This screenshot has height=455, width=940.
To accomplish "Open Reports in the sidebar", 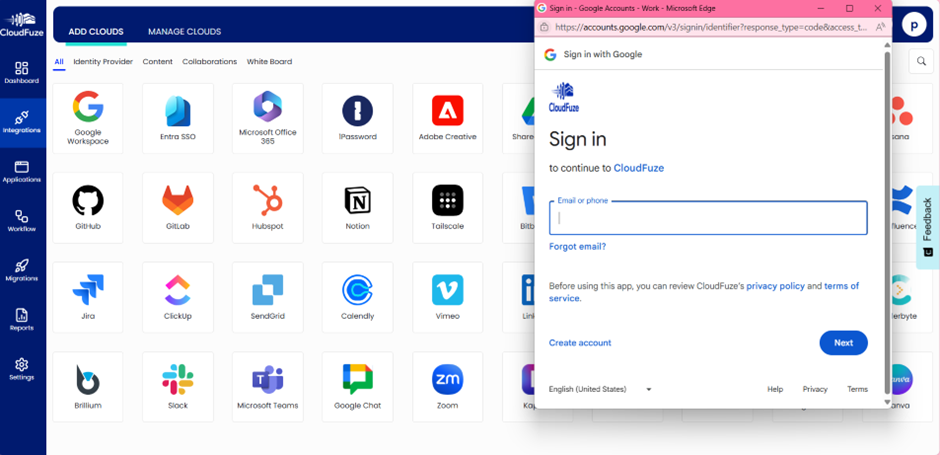I will tap(22, 320).
